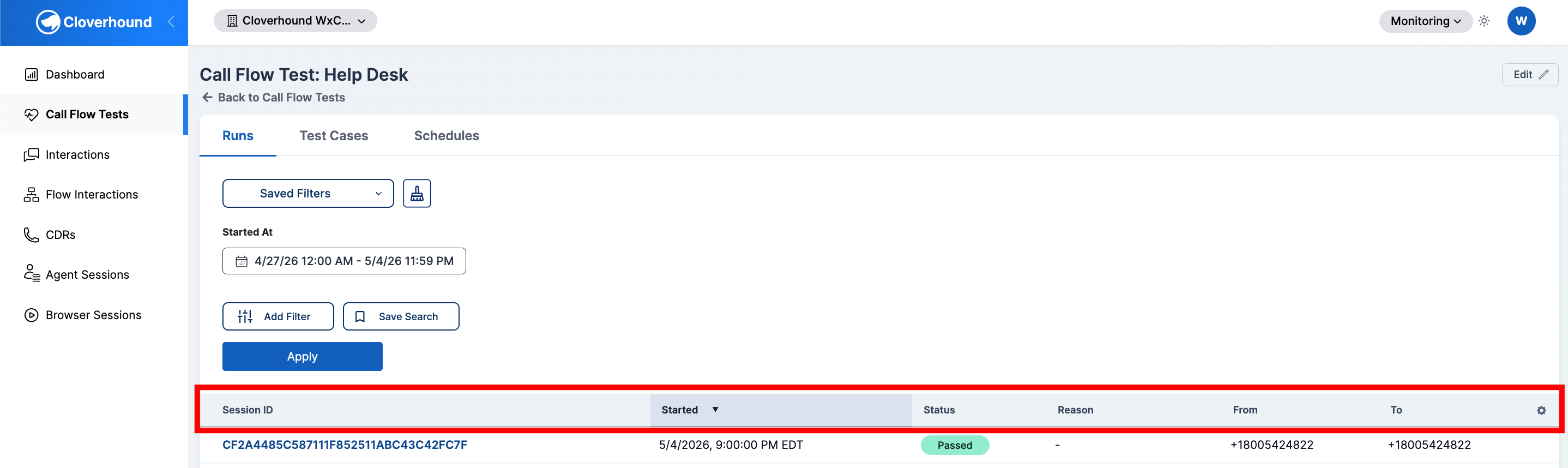This screenshot has height=468, width=1568.
Task: Toggle light/dark theme sun icon
Action: pyautogui.click(x=1484, y=21)
